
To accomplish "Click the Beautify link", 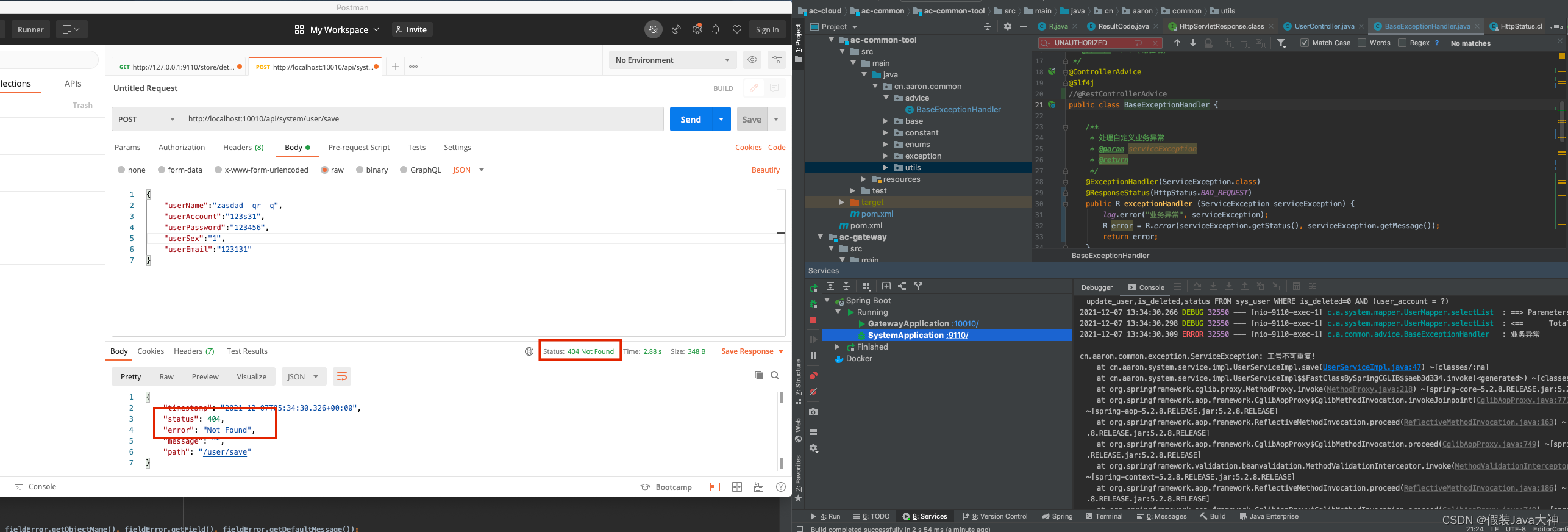I will tap(766, 170).
